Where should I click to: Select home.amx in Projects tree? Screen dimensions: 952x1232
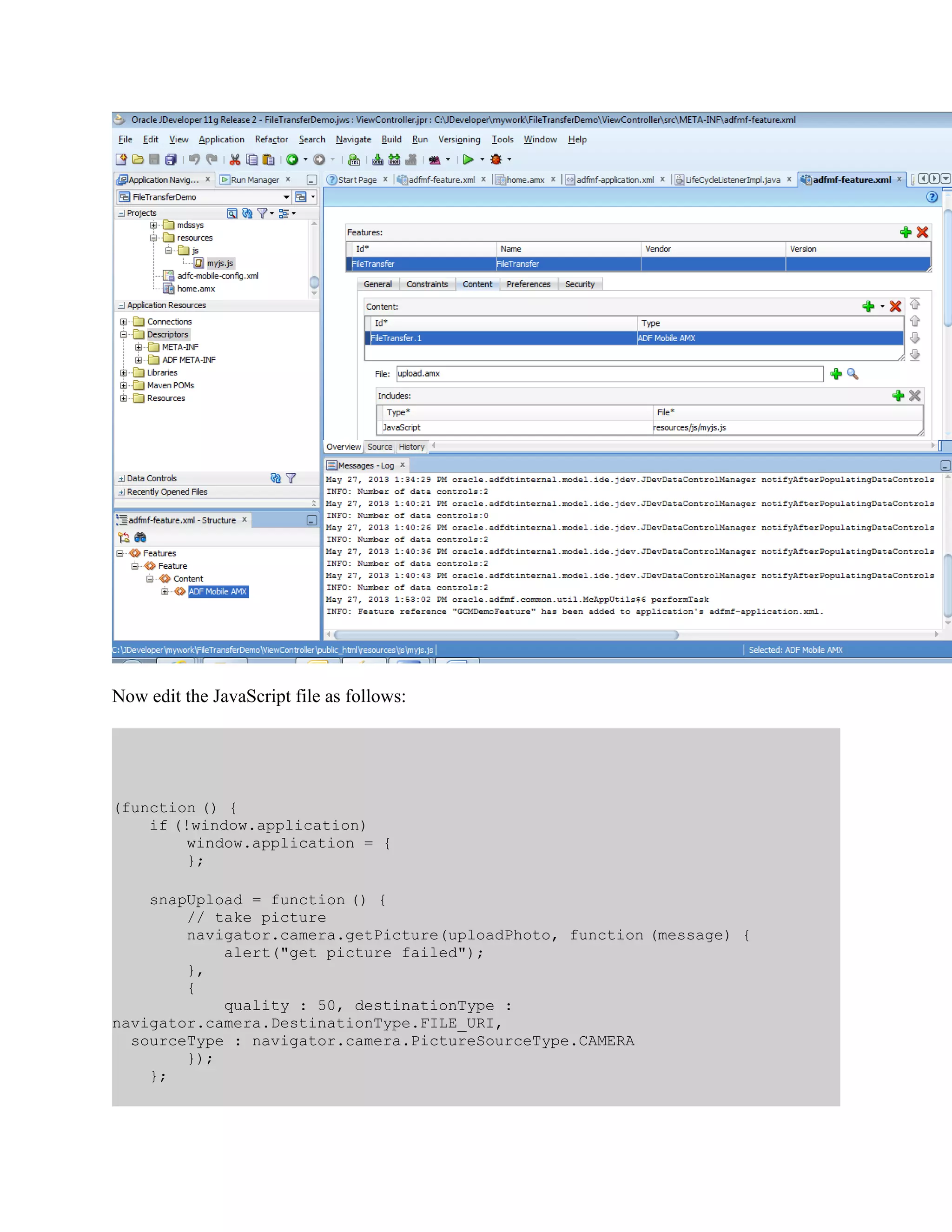(196, 289)
